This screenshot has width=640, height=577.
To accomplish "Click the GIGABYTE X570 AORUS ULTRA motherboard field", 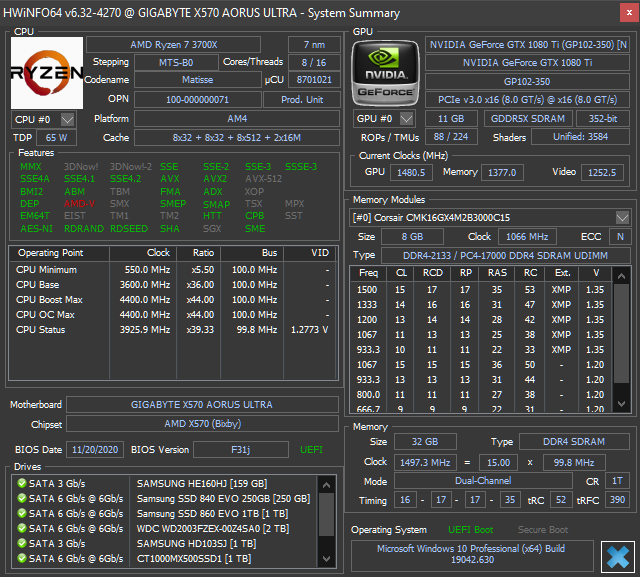I will pyautogui.click(x=202, y=404).
